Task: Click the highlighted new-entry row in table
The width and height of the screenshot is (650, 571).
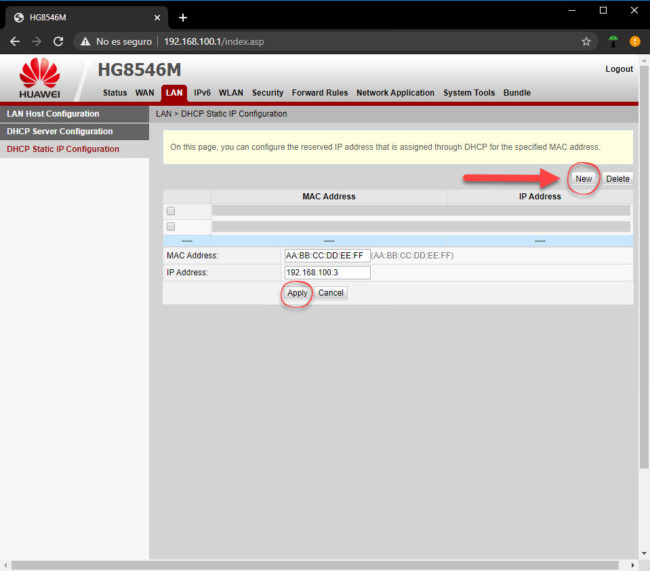Action: point(398,241)
